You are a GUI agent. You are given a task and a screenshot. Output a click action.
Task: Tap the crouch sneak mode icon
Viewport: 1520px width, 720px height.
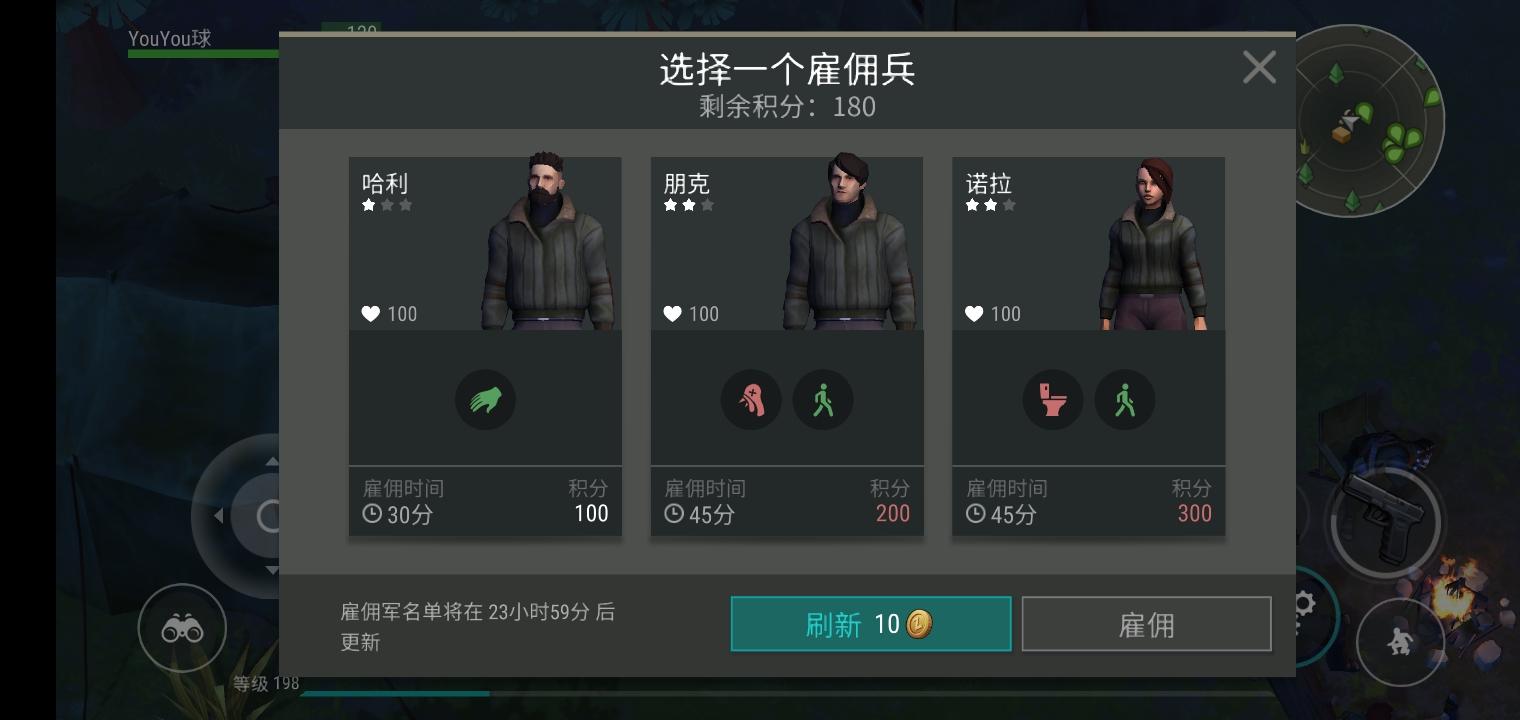point(1400,642)
